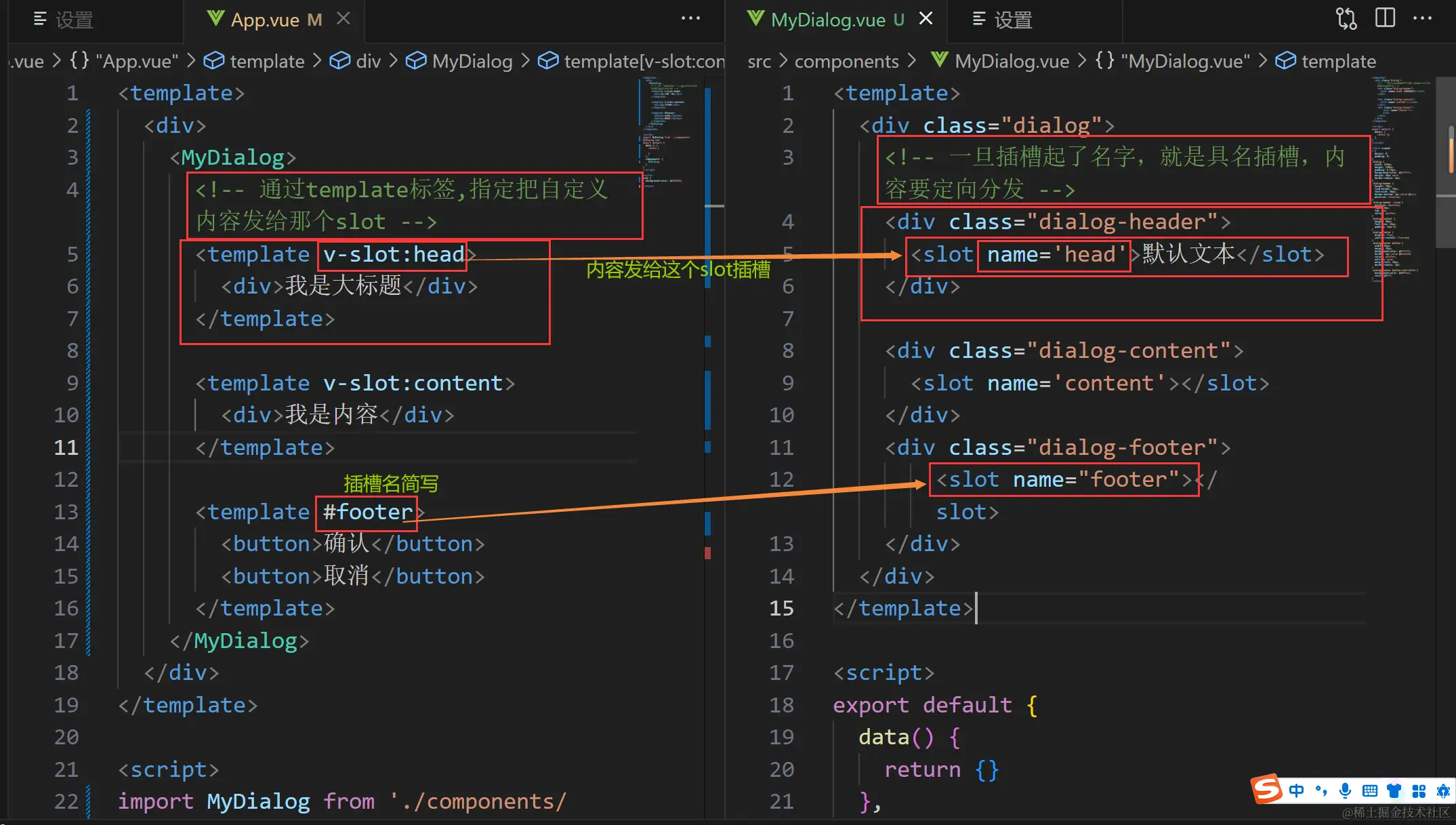Open the Sogou toolbox grid icon
The width and height of the screenshot is (1456, 825).
1419,790
